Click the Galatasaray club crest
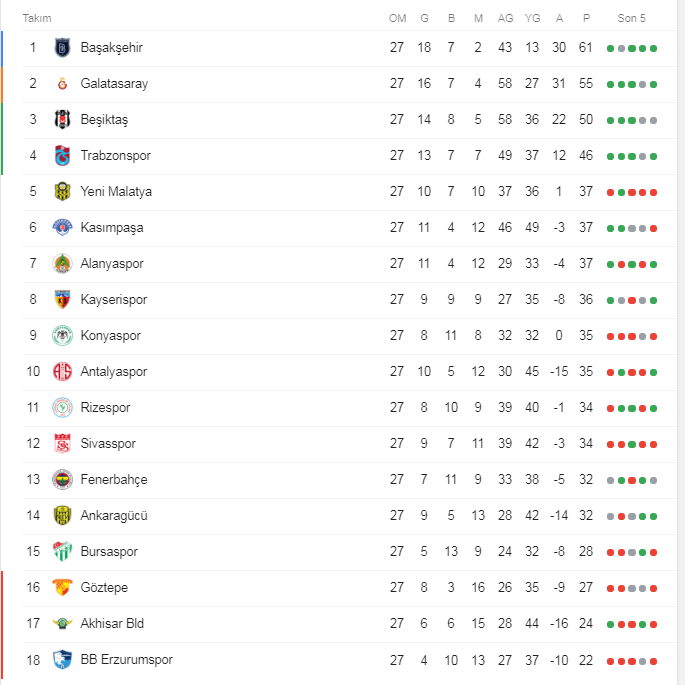 click(x=63, y=84)
